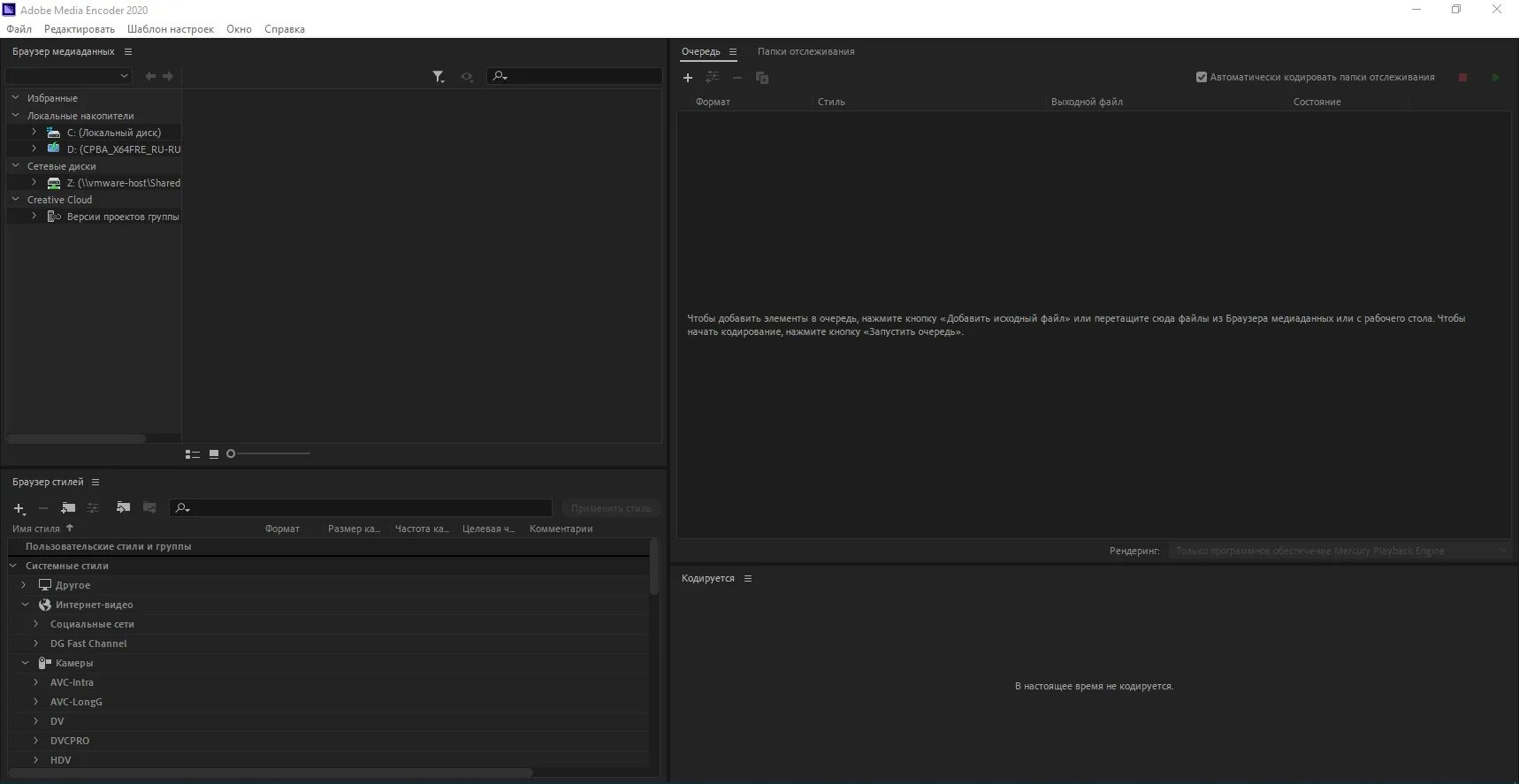Expand the D: drive node
This screenshot has height=784, width=1519.
click(34, 148)
